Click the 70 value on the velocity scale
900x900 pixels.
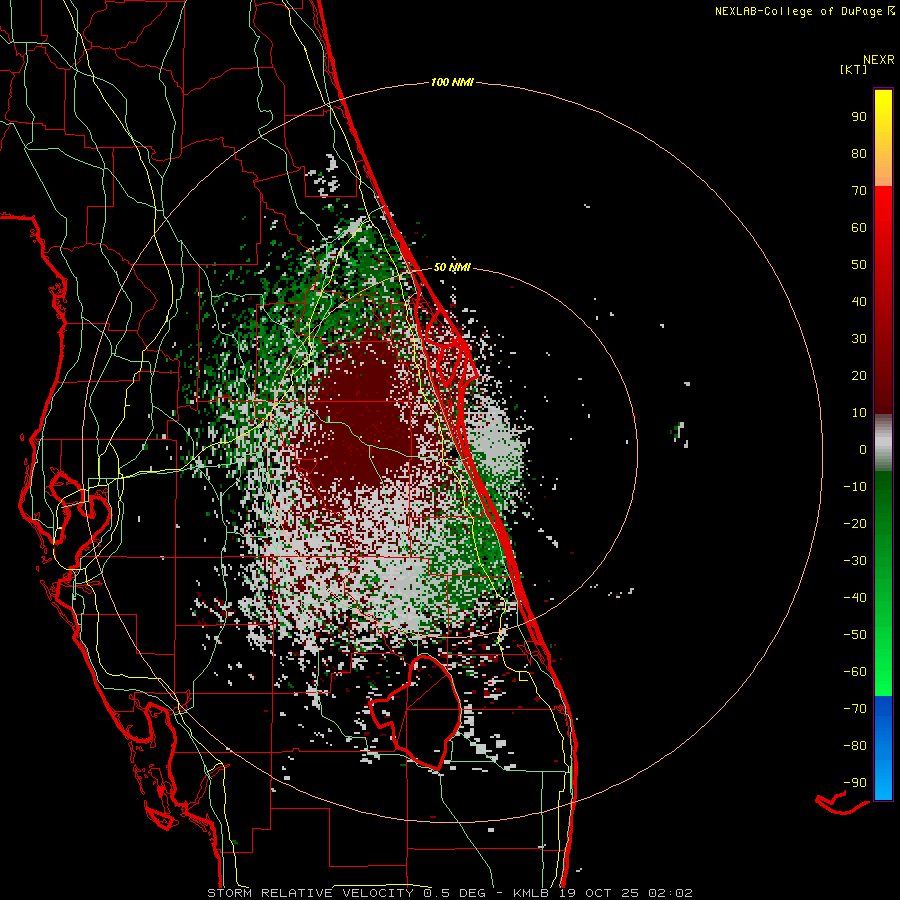point(859,191)
